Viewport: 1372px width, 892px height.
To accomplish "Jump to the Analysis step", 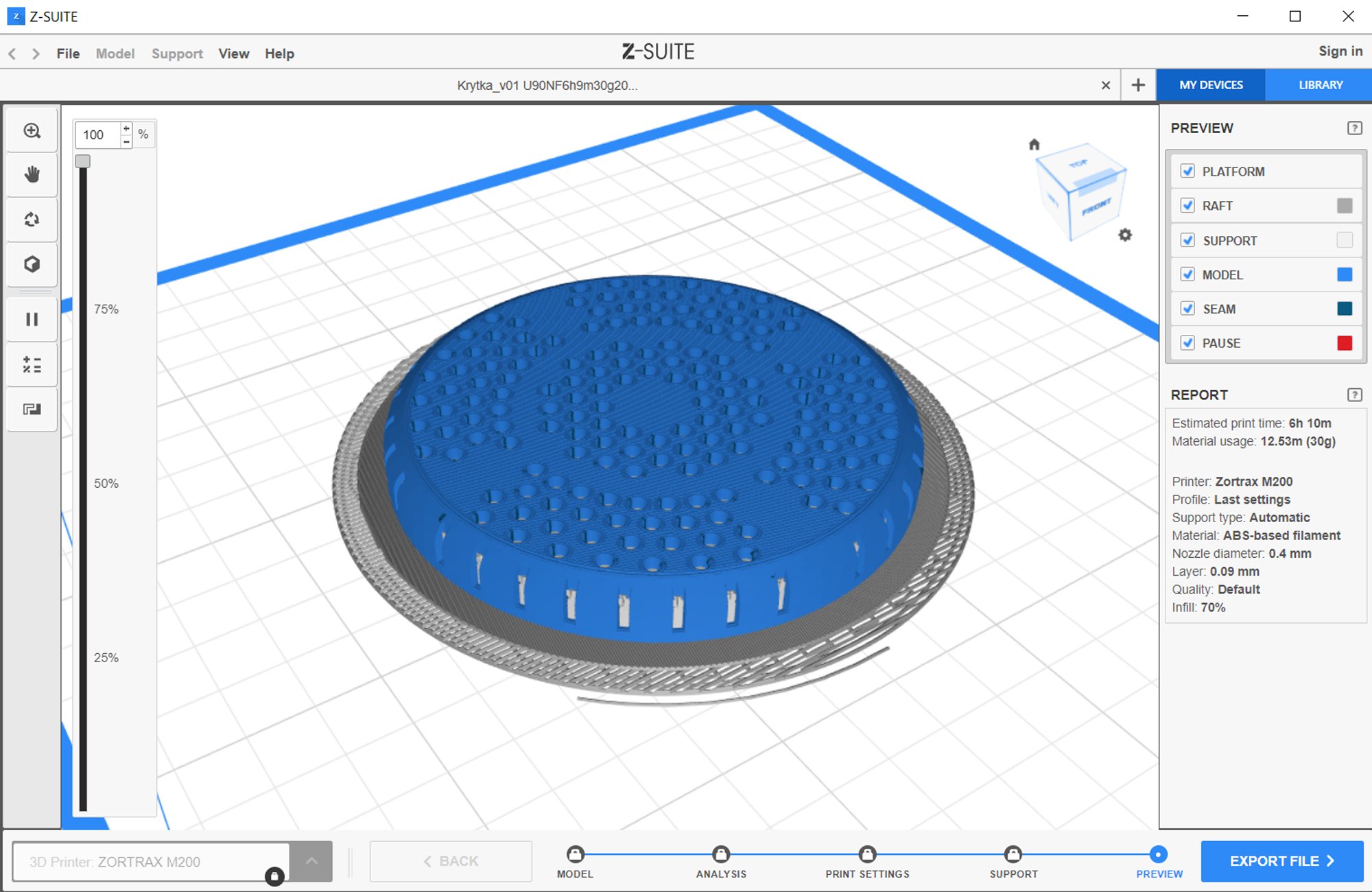I will click(x=721, y=854).
